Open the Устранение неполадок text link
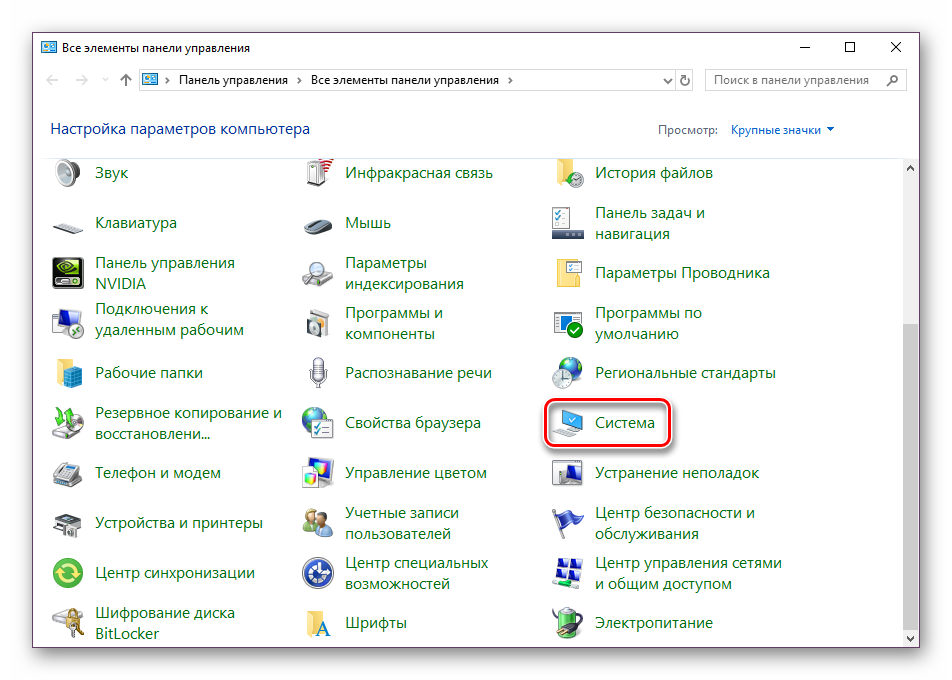This screenshot has width=952, height=680. click(x=676, y=473)
